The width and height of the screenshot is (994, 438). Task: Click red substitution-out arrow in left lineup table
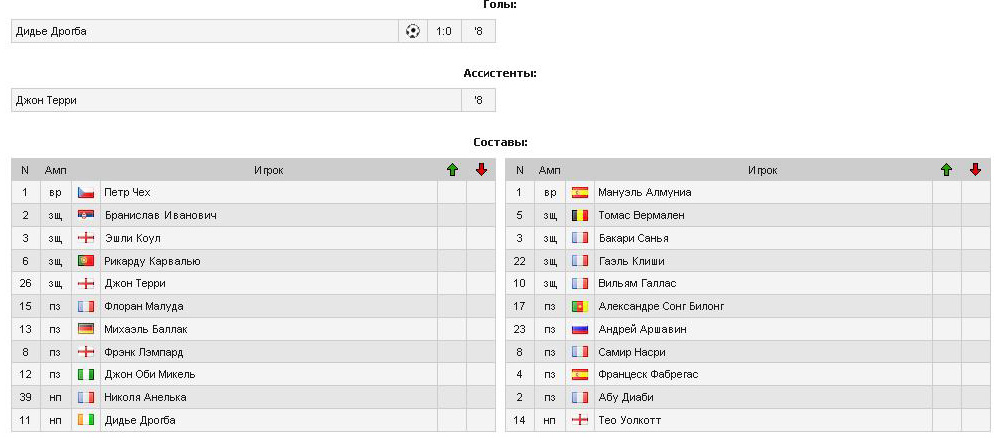tap(481, 170)
